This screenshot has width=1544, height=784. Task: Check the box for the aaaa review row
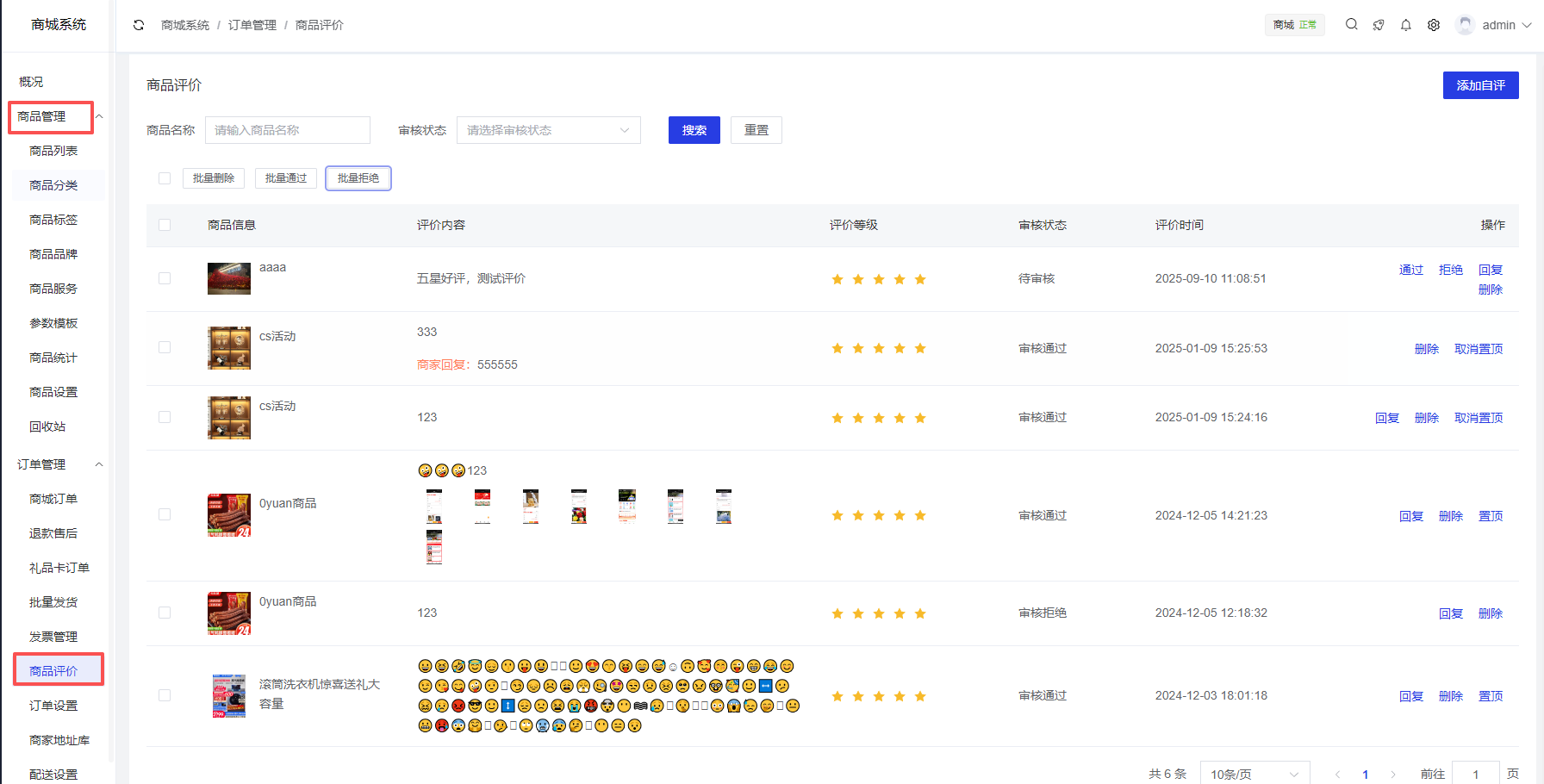pos(165,278)
